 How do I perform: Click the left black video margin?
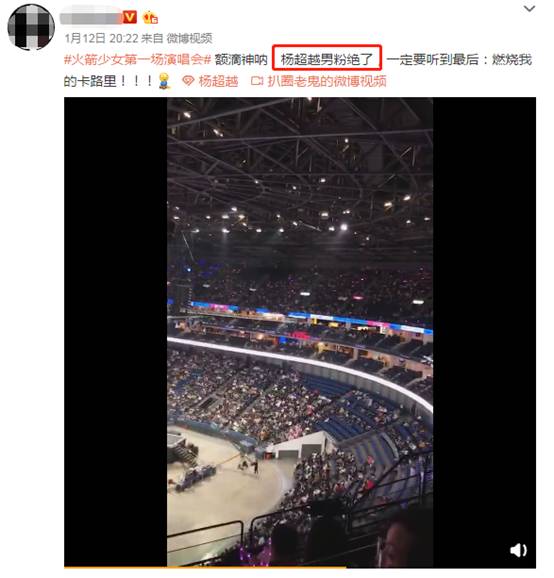pyautogui.click(x=116, y=332)
